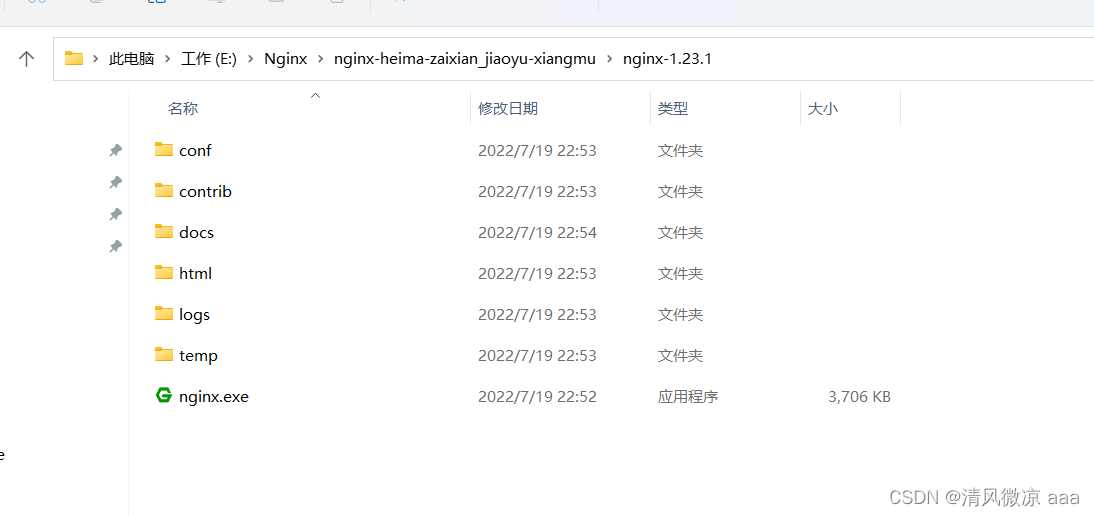Select the temp folder name
This screenshot has height=516, width=1094.
(198, 356)
